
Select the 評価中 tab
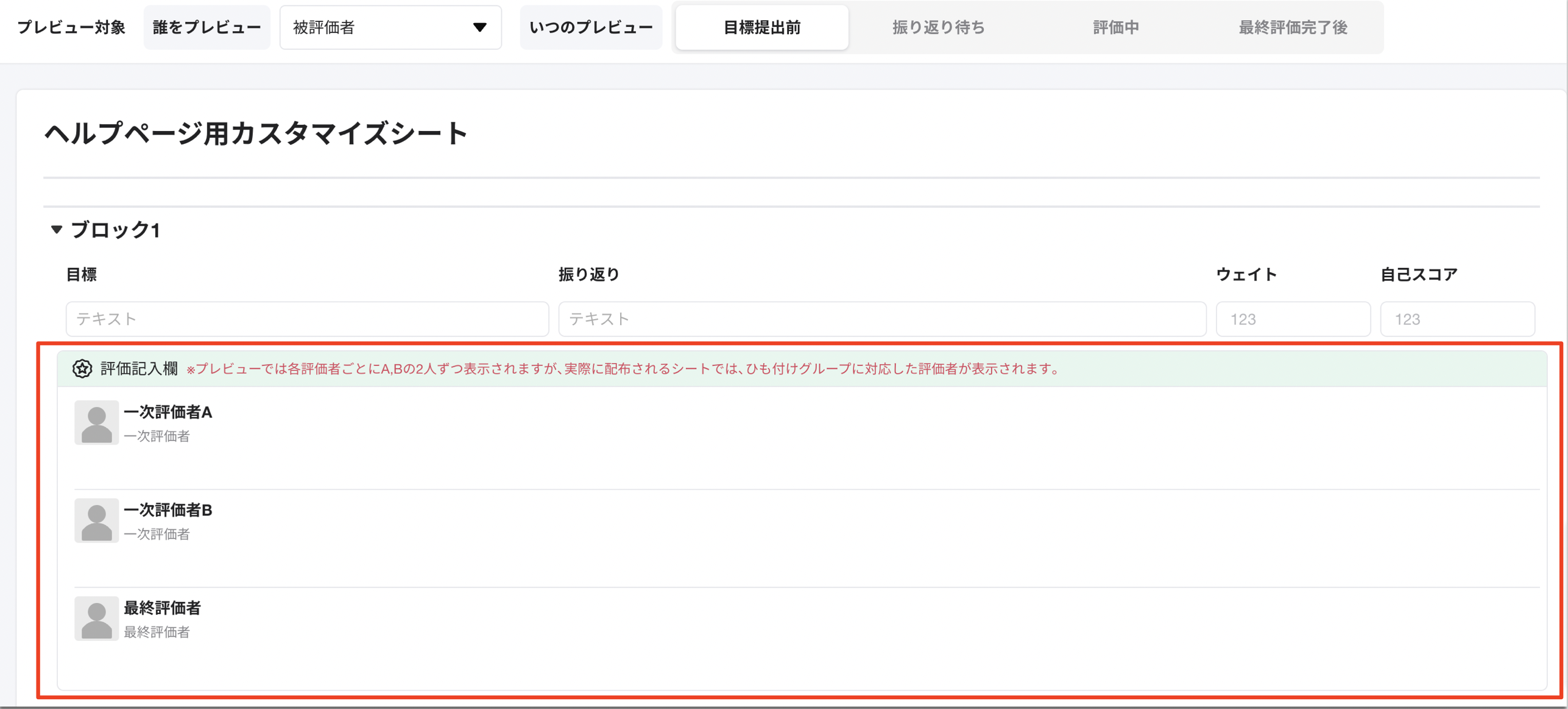click(x=1115, y=27)
